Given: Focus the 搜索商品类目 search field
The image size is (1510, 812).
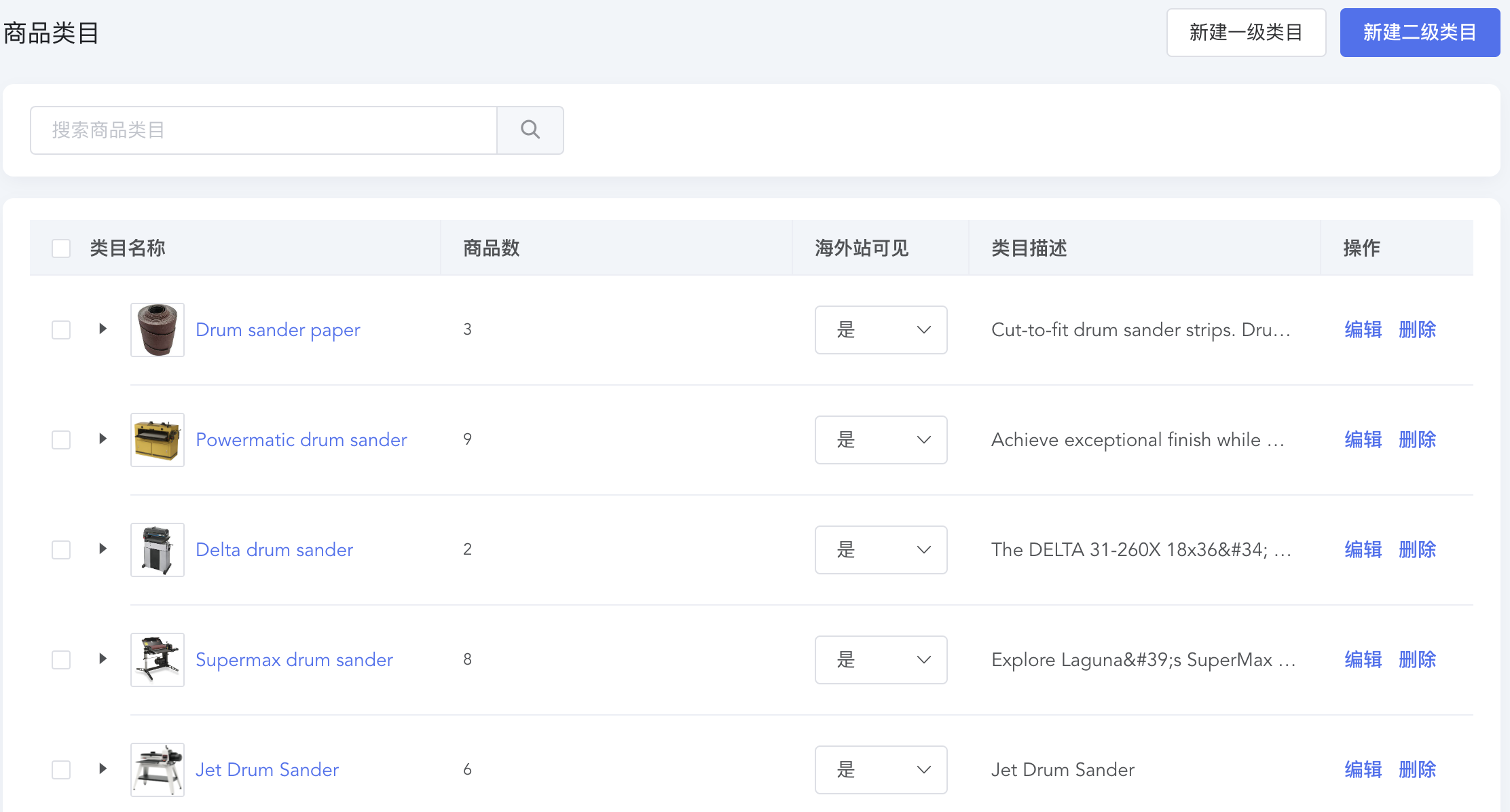Looking at the screenshot, I should pos(264,130).
